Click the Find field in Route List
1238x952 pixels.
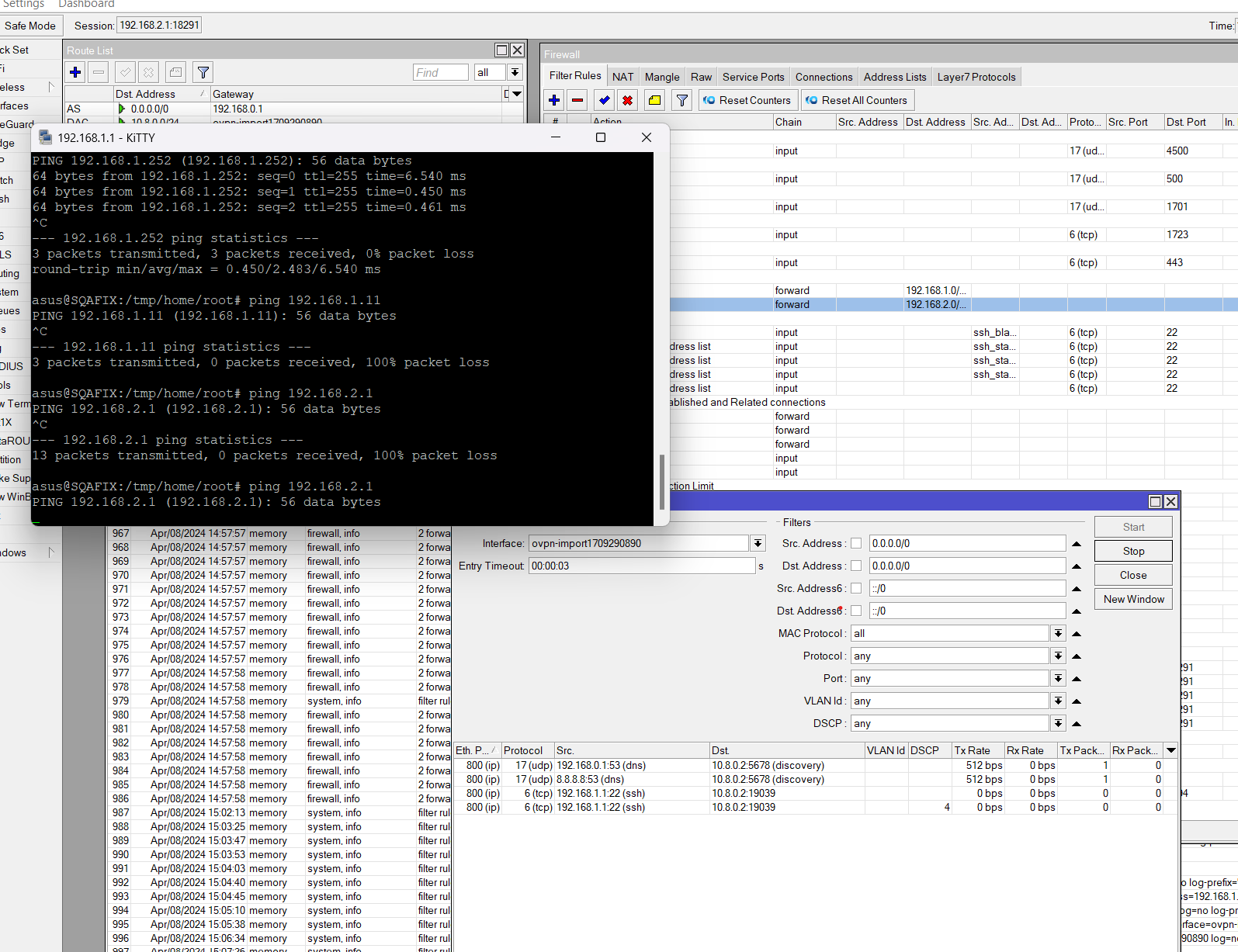pyautogui.click(x=441, y=72)
